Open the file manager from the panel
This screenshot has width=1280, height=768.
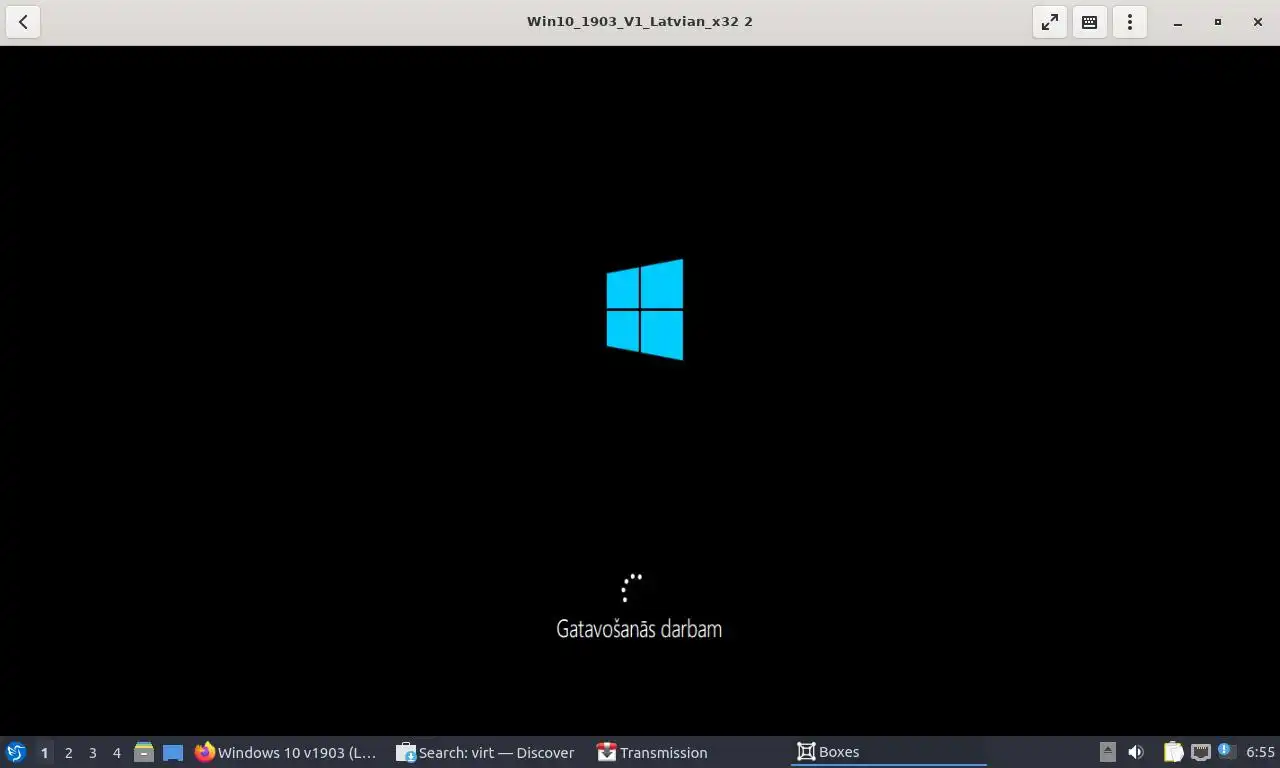point(144,752)
